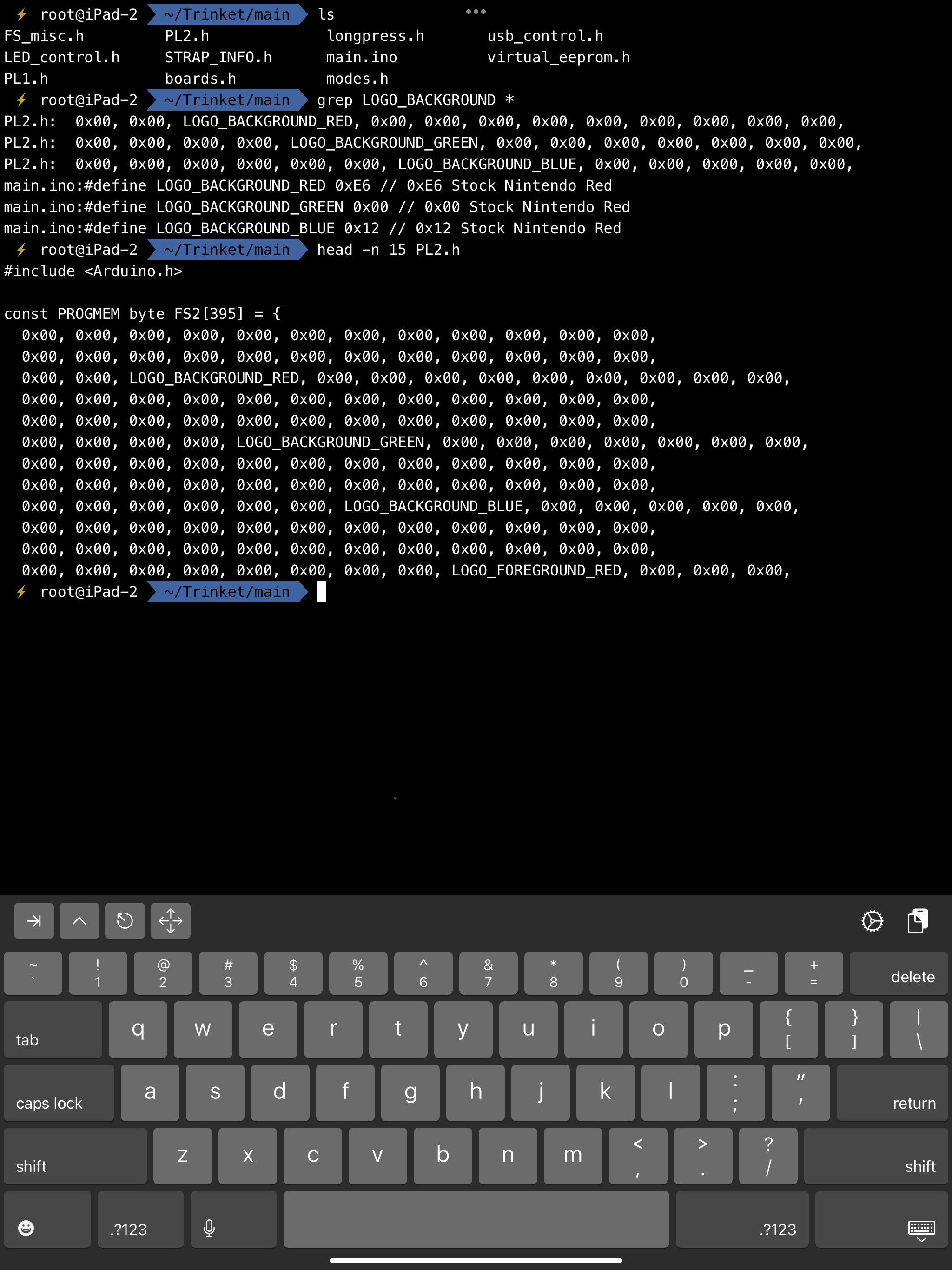Image resolution: width=952 pixels, height=1270 pixels.
Task: Tap the right shift key
Action: (x=876, y=1156)
